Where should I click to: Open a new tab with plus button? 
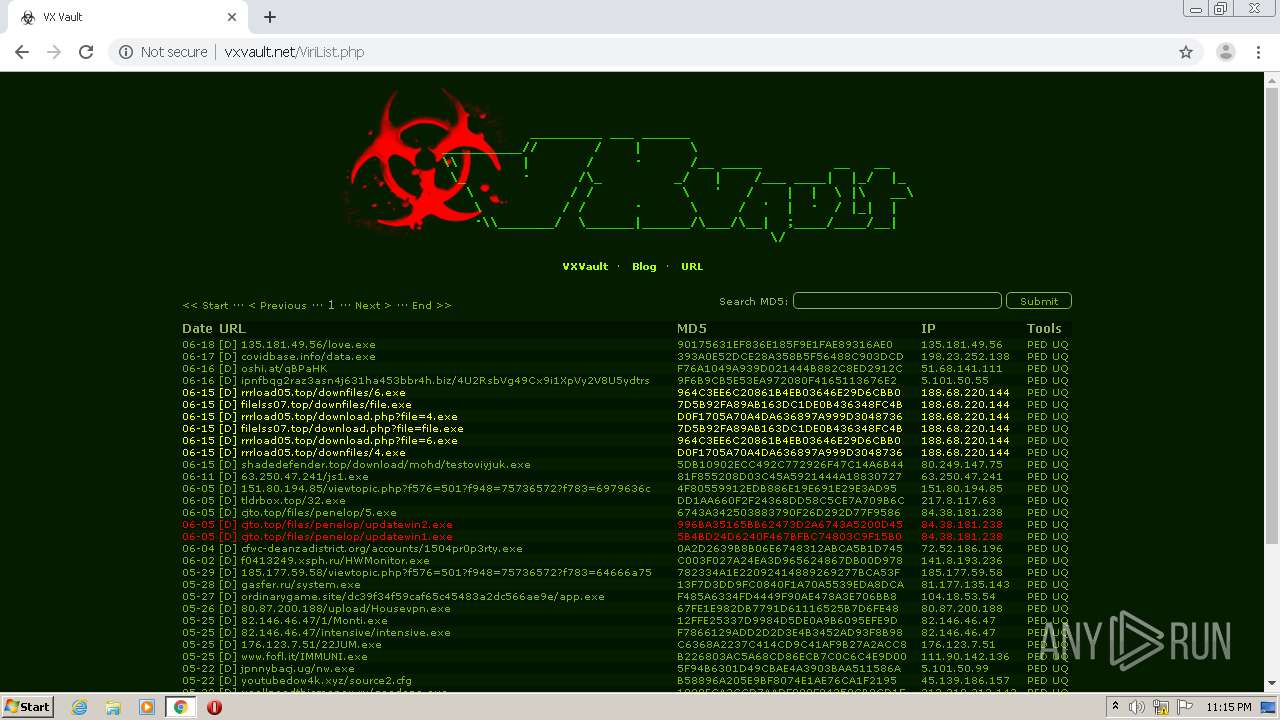[270, 17]
